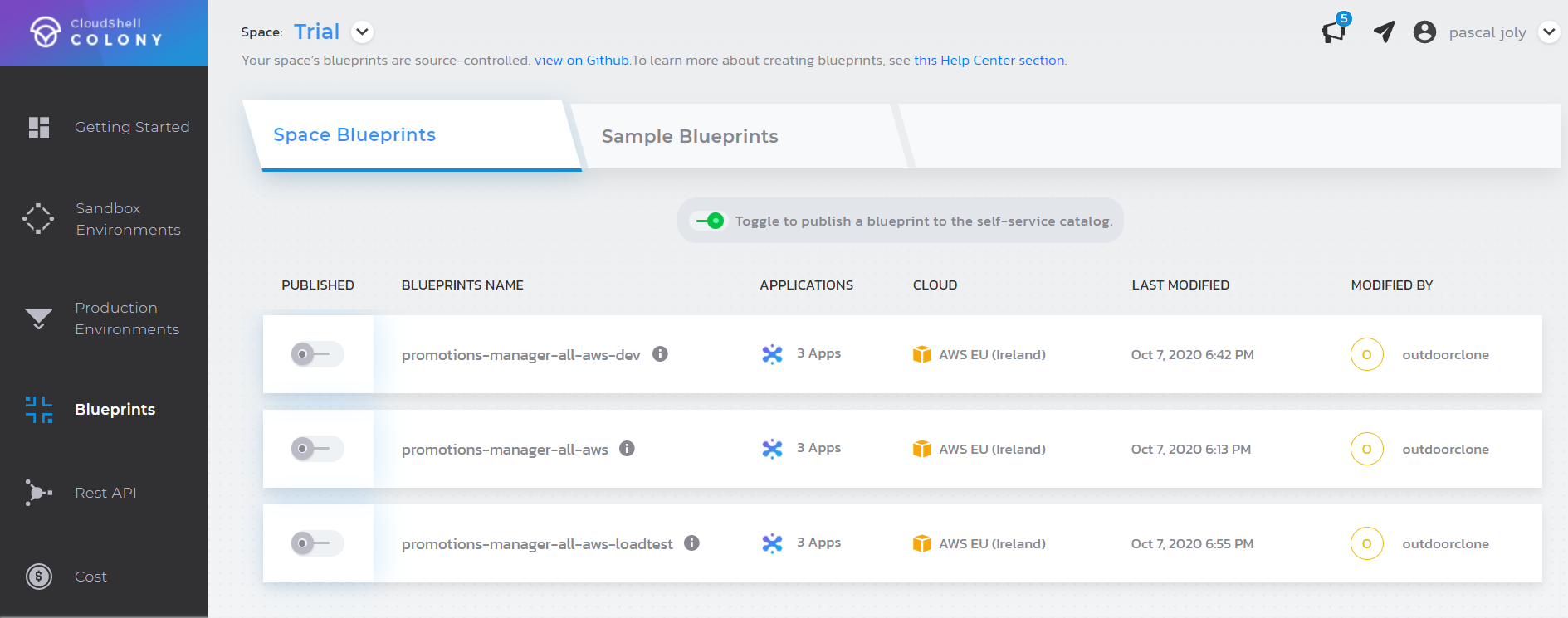Switch to Sample Blueprints tab
This screenshot has width=1568, height=618.
tap(737, 136)
